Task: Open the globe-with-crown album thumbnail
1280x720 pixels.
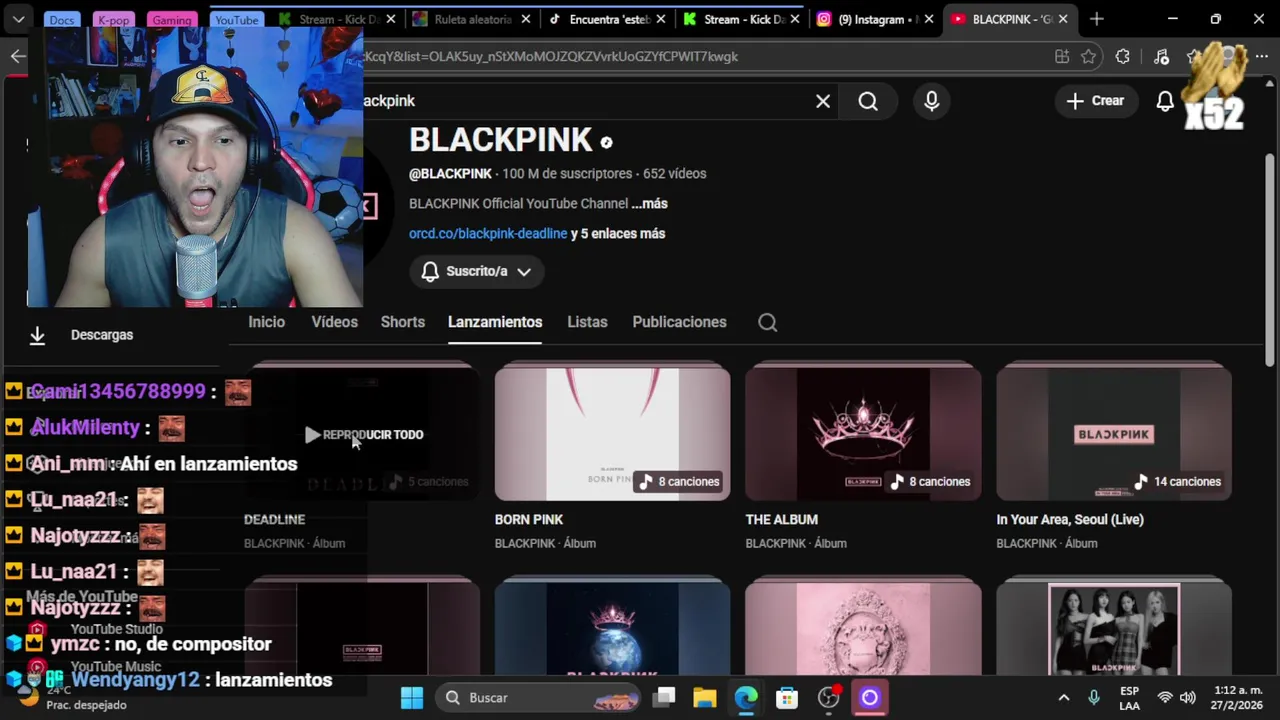Action: [612, 628]
